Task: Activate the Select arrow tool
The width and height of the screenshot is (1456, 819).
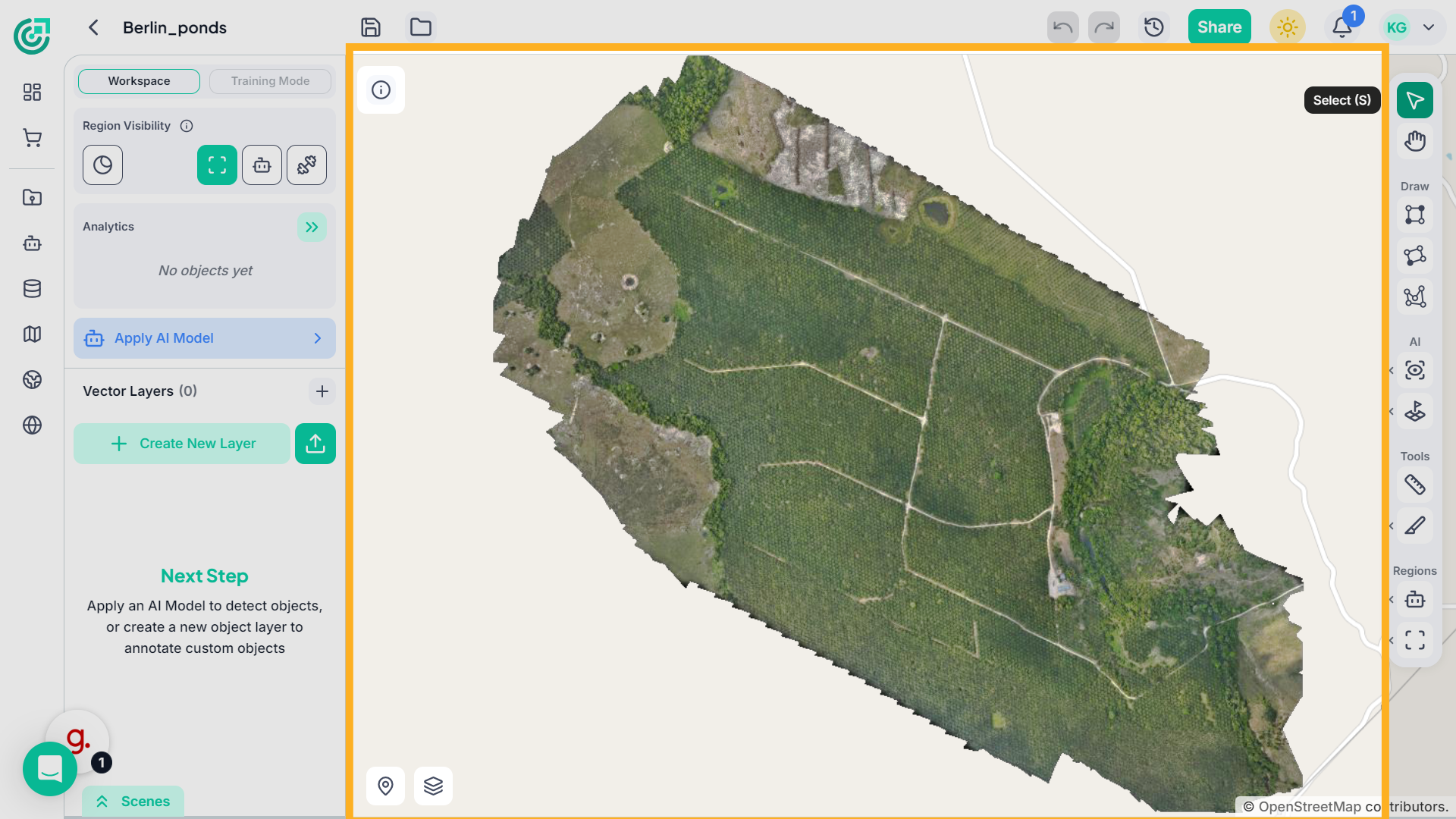Action: 1415,100
